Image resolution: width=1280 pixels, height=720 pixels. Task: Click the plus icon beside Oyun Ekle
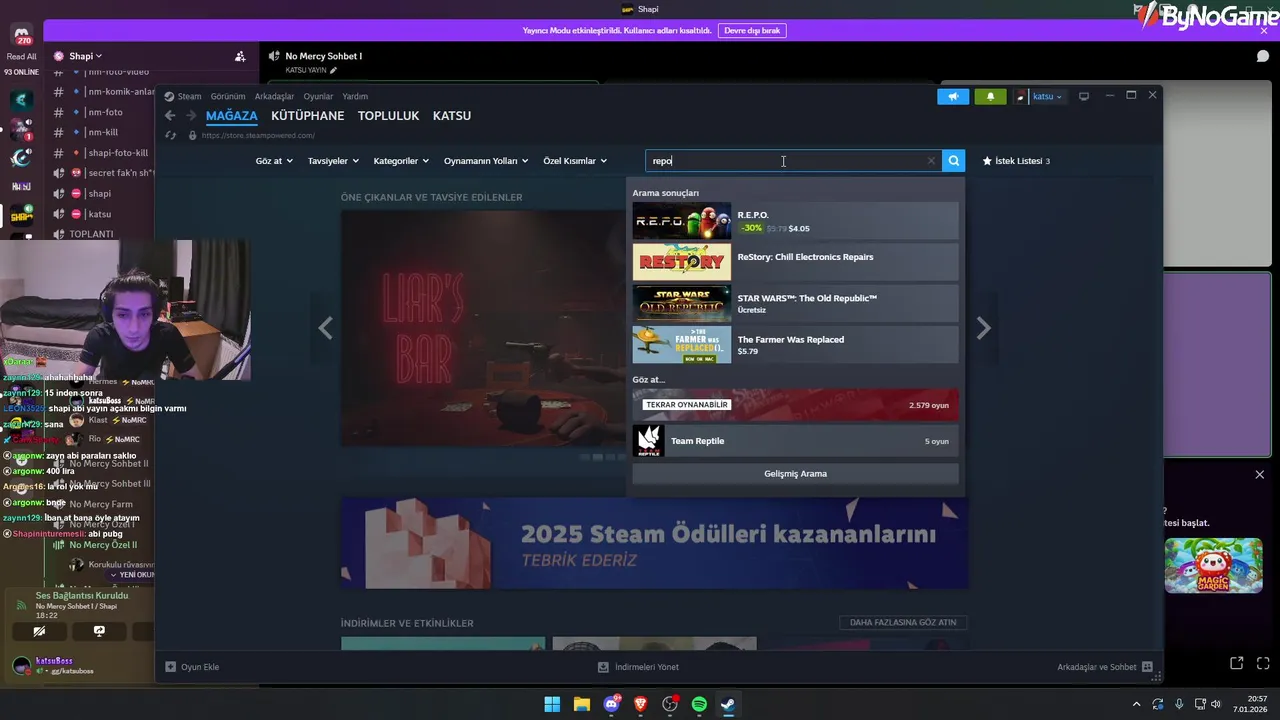(170, 667)
